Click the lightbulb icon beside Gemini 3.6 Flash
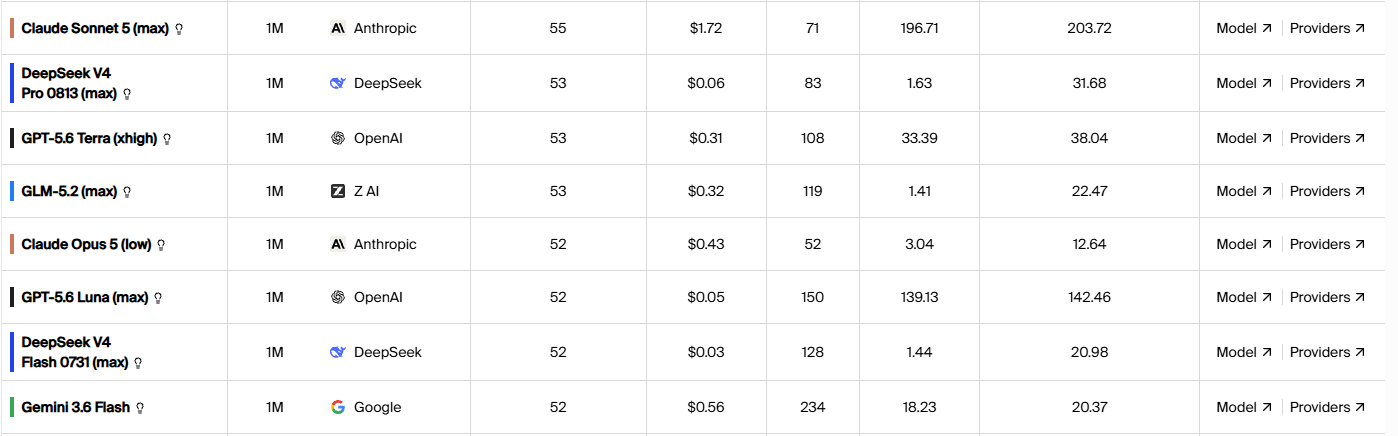1398x436 pixels. tap(140, 408)
